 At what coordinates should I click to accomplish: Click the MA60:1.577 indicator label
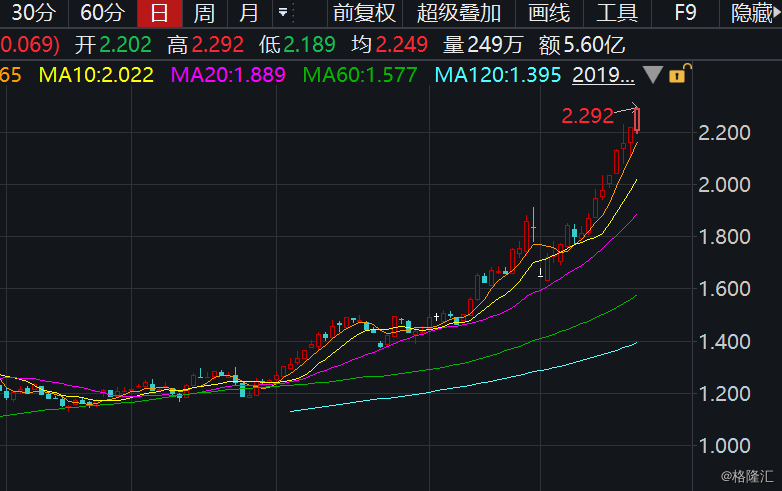(360, 75)
